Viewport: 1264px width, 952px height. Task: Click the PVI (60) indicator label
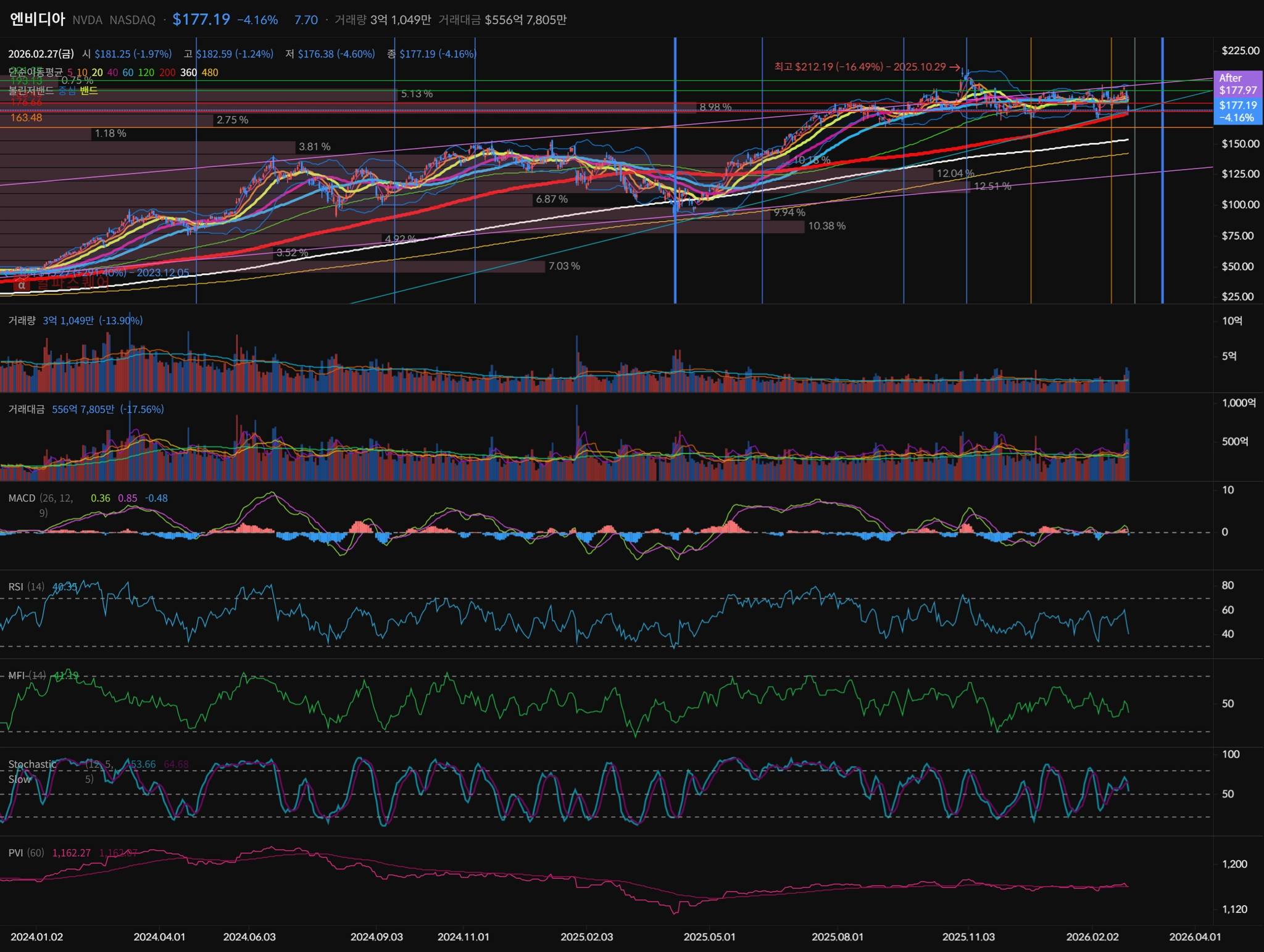point(26,853)
